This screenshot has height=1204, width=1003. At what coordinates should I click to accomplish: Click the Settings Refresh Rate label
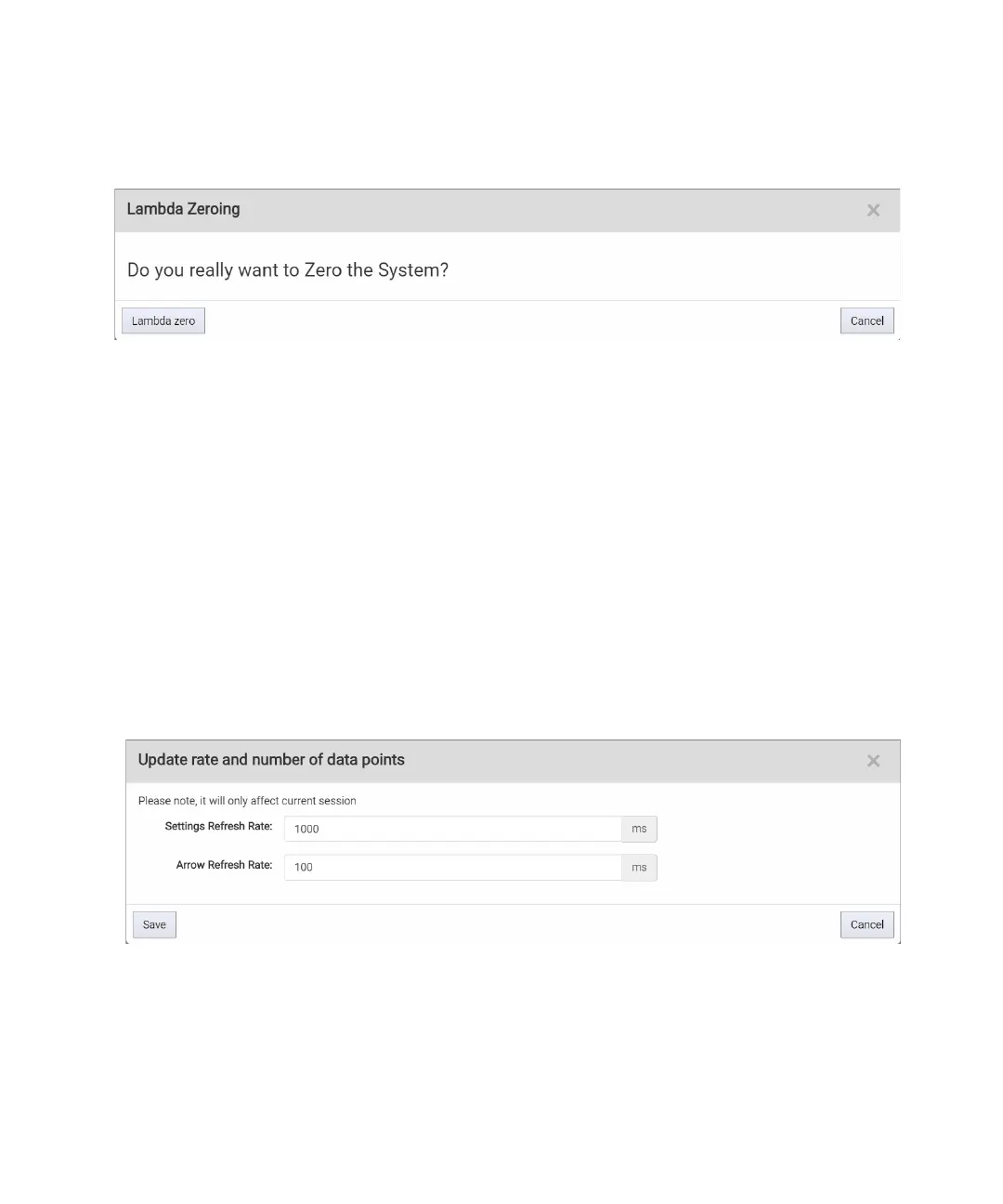click(x=218, y=826)
